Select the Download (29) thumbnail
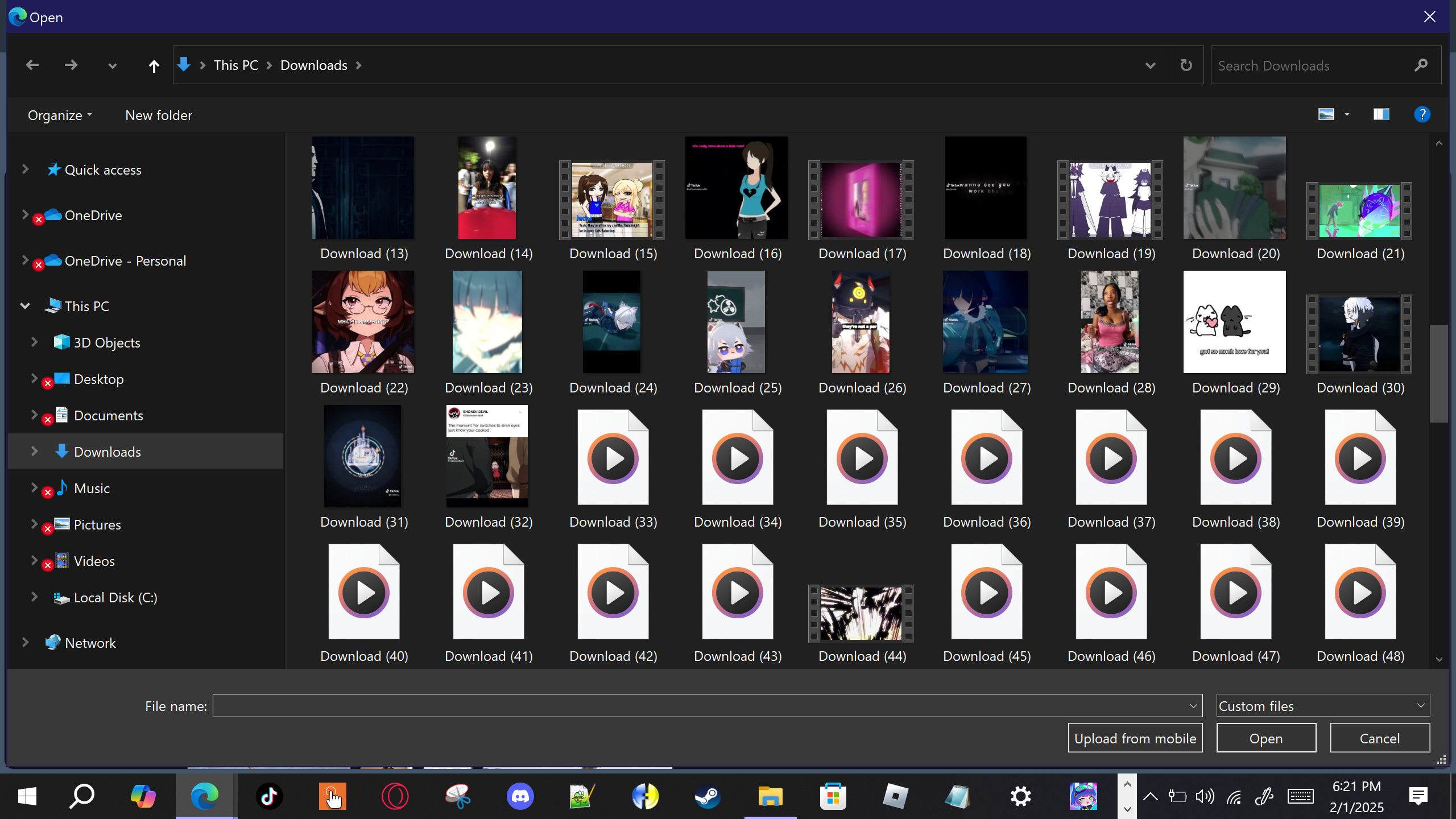Screen dimensions: 1456x819 [x=1234, y=322]
